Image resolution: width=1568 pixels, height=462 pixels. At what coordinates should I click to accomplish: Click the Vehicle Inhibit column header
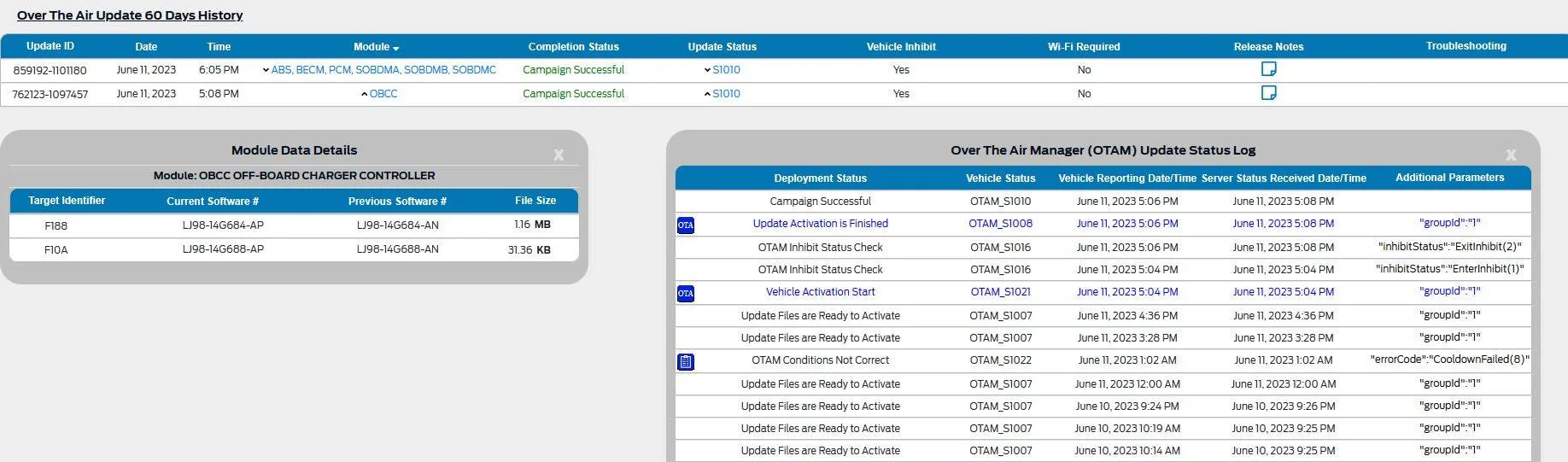point(901,47)
